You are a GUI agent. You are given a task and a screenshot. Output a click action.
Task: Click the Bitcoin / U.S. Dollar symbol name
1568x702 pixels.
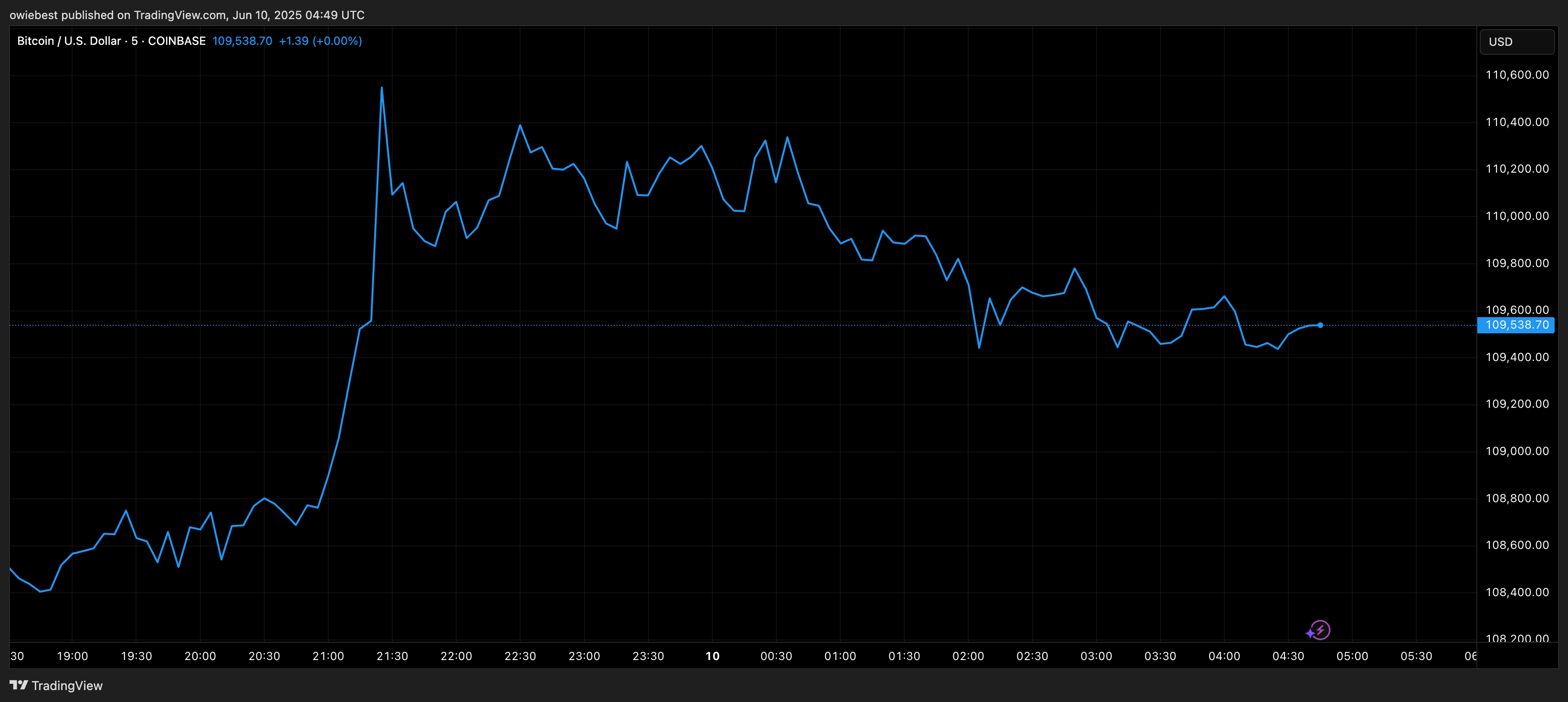(x=69, y=41)
